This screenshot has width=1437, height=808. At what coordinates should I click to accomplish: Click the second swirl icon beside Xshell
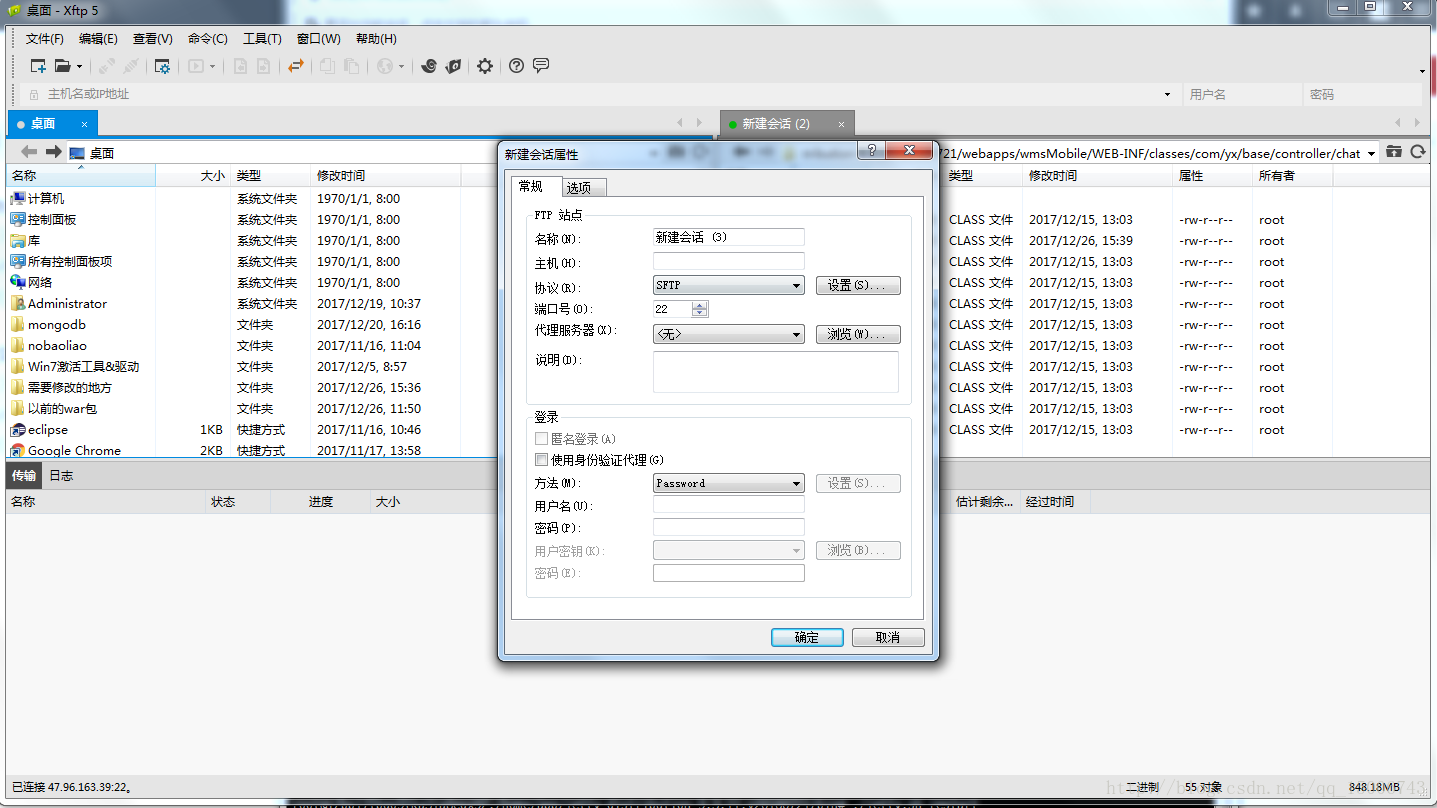click(x=453, y=66)
